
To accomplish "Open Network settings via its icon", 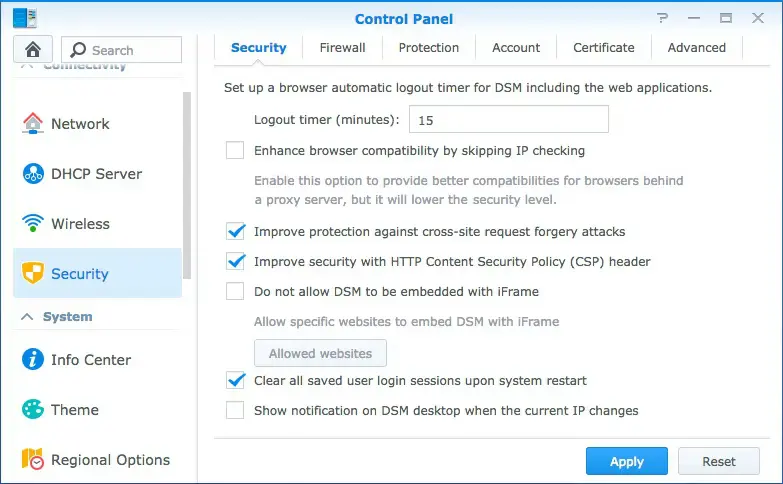I will point(33,124).
